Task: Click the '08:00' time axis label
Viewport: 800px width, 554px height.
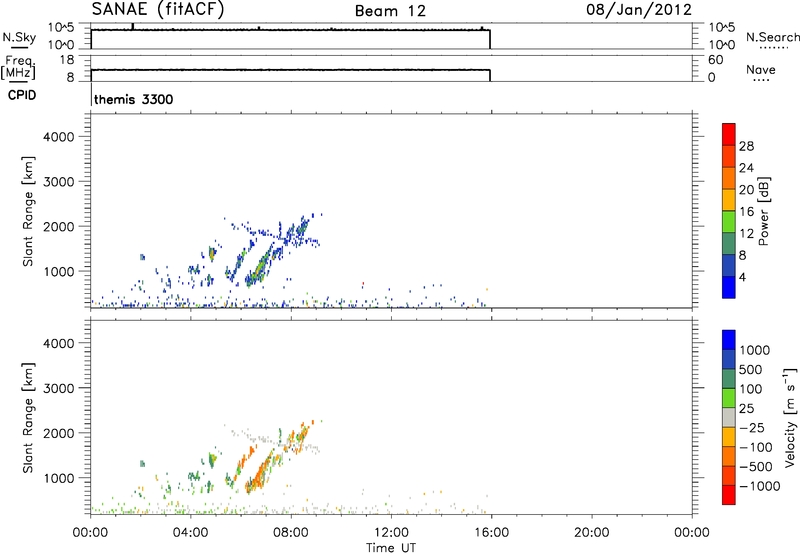Action: tap(291, 533)
